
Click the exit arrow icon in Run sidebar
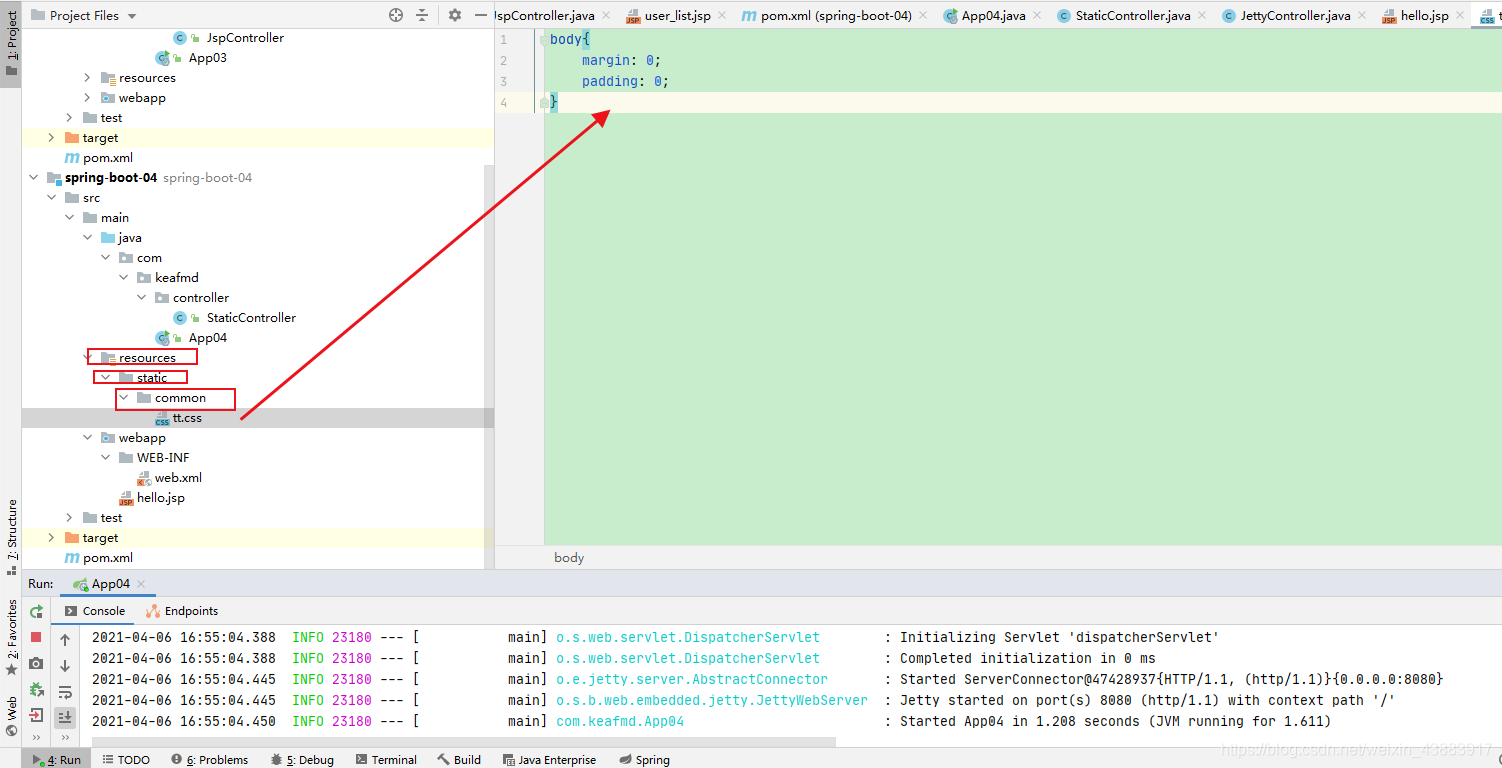point(36,715)
